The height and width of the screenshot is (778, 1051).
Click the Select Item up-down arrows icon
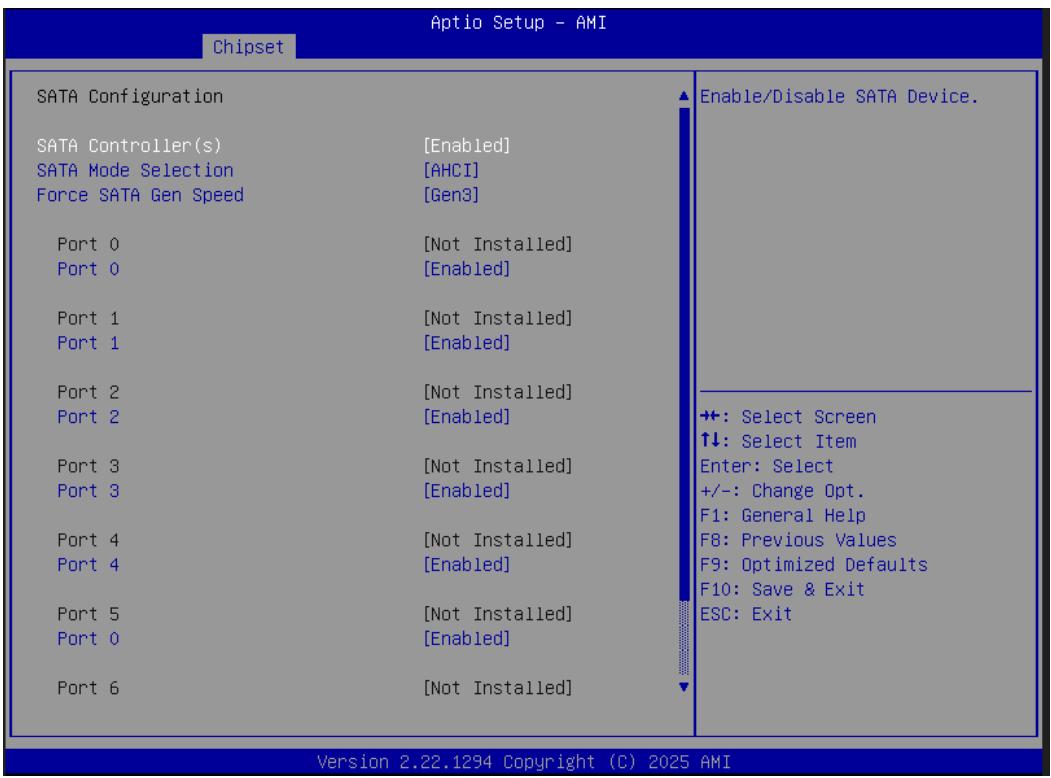(x=711, y=440)
